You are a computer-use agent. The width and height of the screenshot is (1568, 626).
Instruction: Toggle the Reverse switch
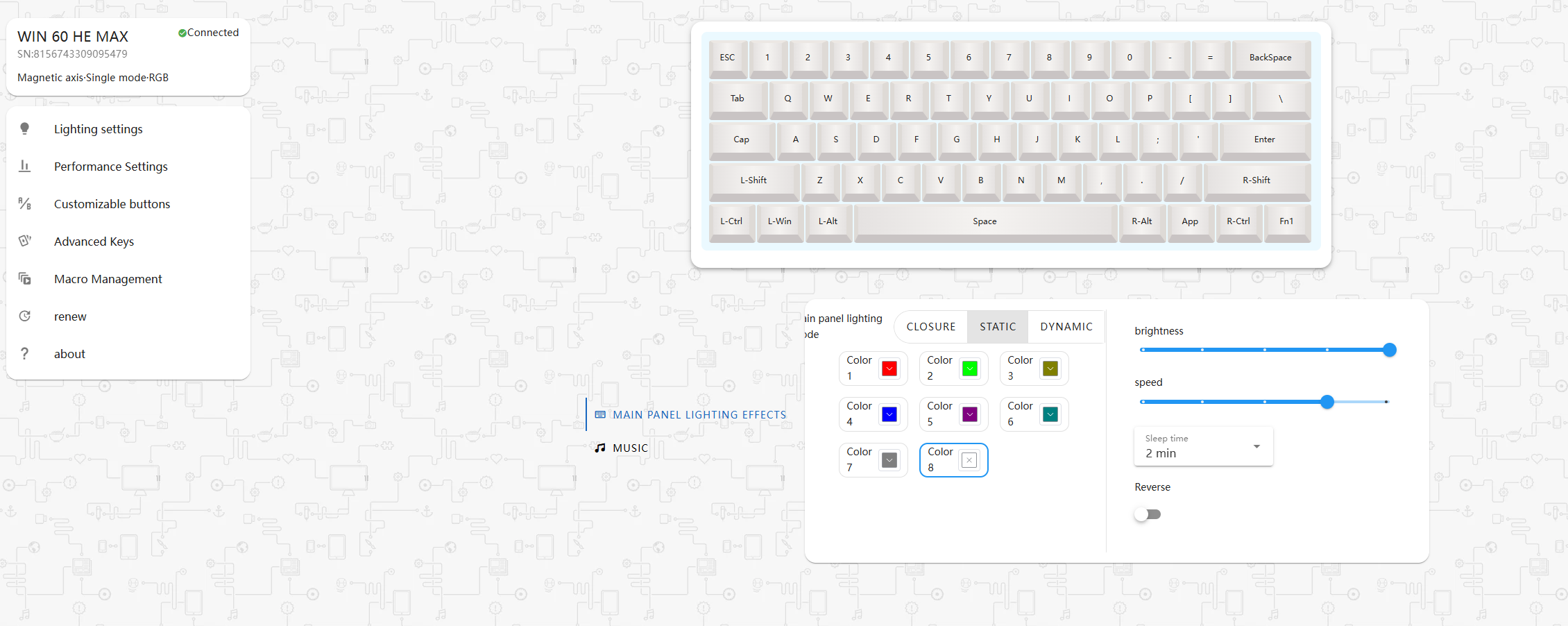pyautogui.click(x=1148, y=514)
